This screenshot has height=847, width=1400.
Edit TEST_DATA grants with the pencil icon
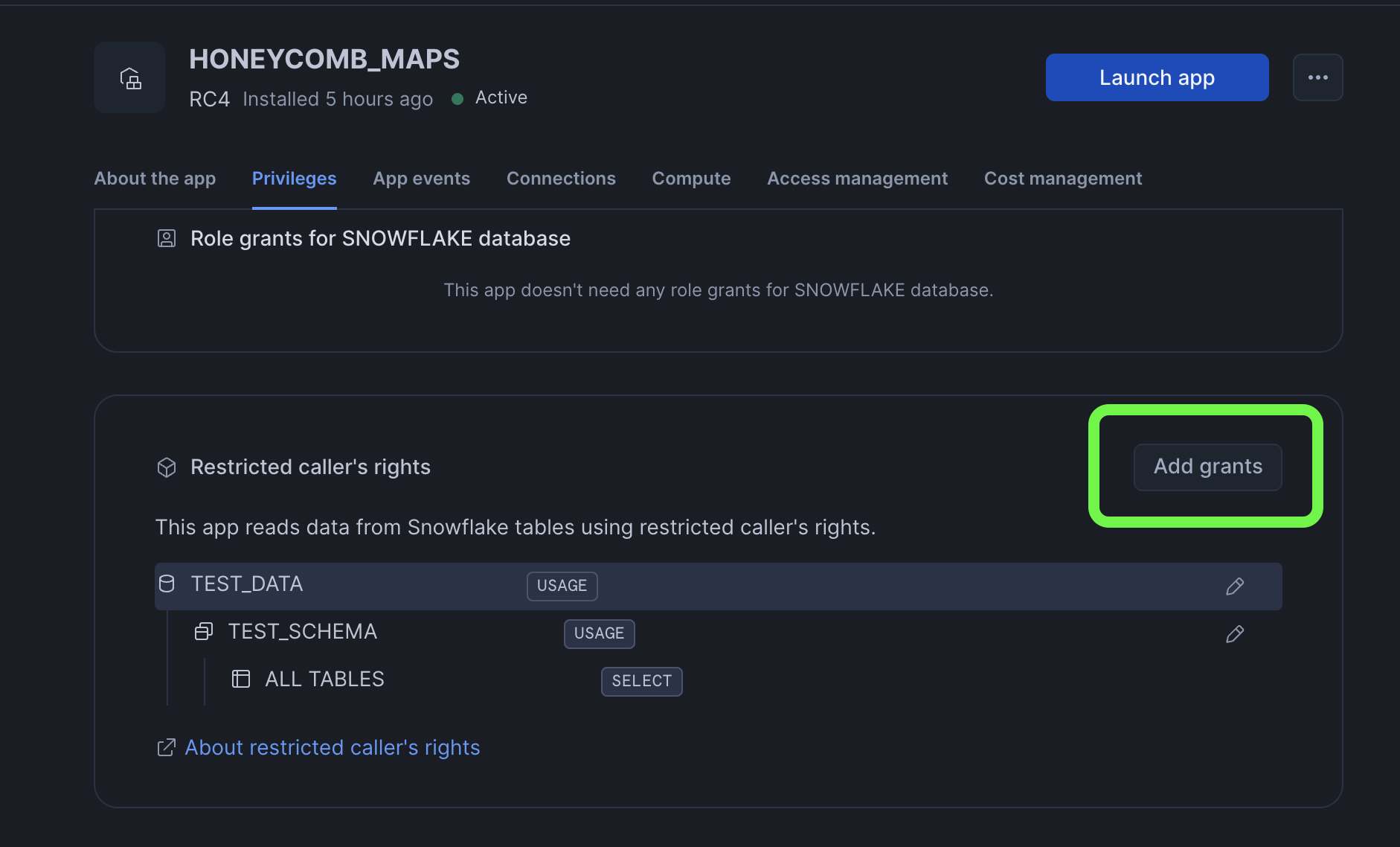coord(1235,586)
